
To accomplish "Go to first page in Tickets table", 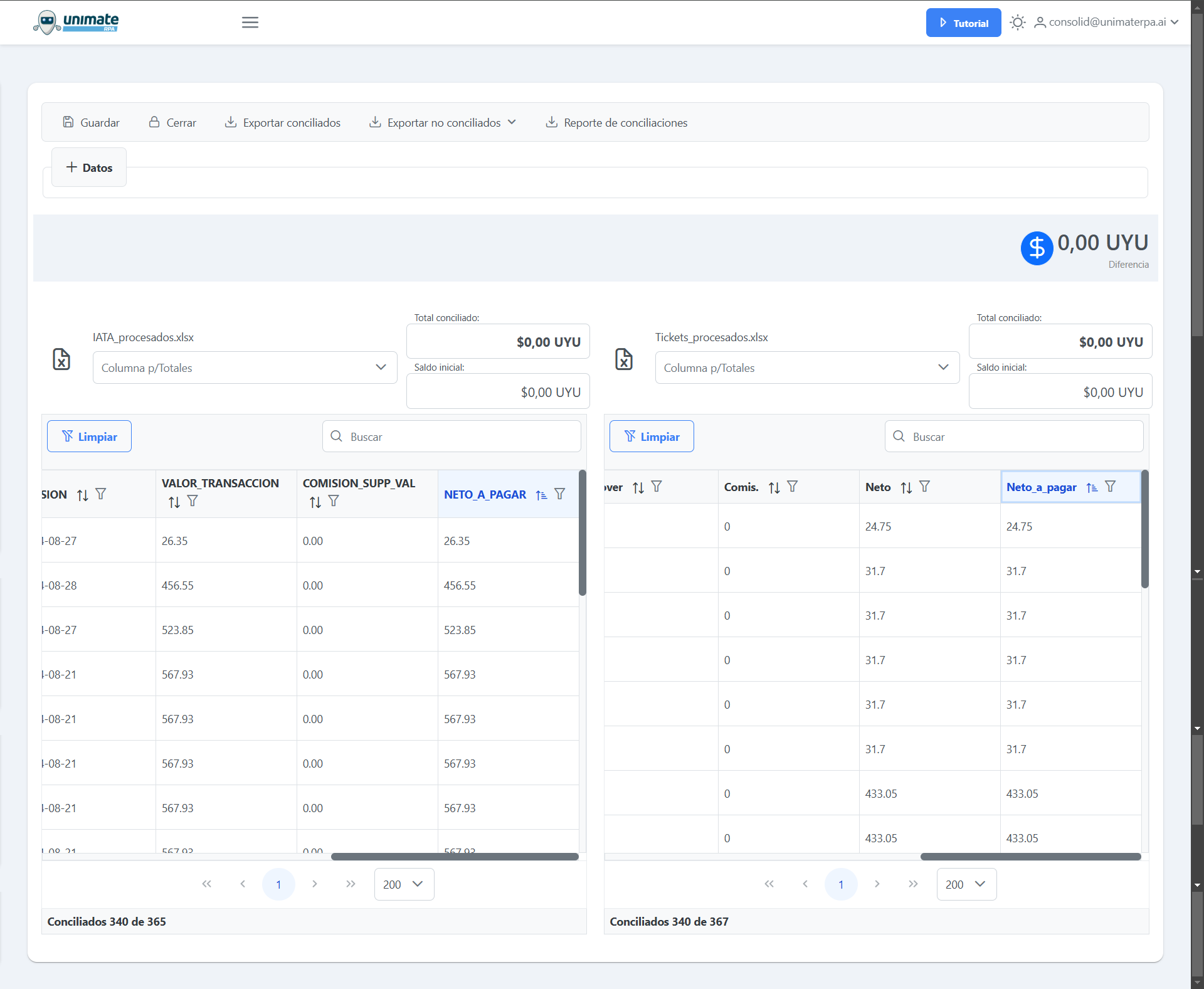I will click(x=769, y=884).
